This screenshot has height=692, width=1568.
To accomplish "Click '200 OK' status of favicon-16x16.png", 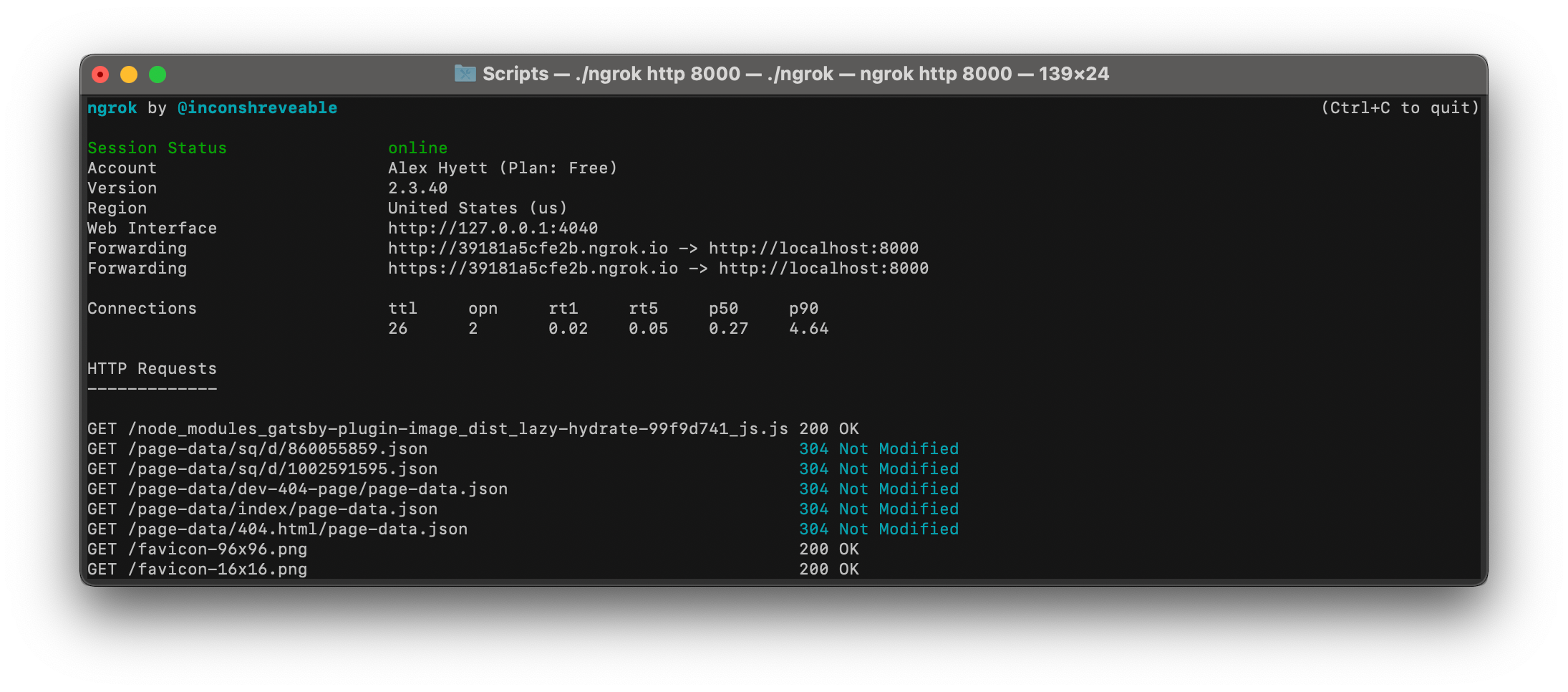I will [829, 570].
